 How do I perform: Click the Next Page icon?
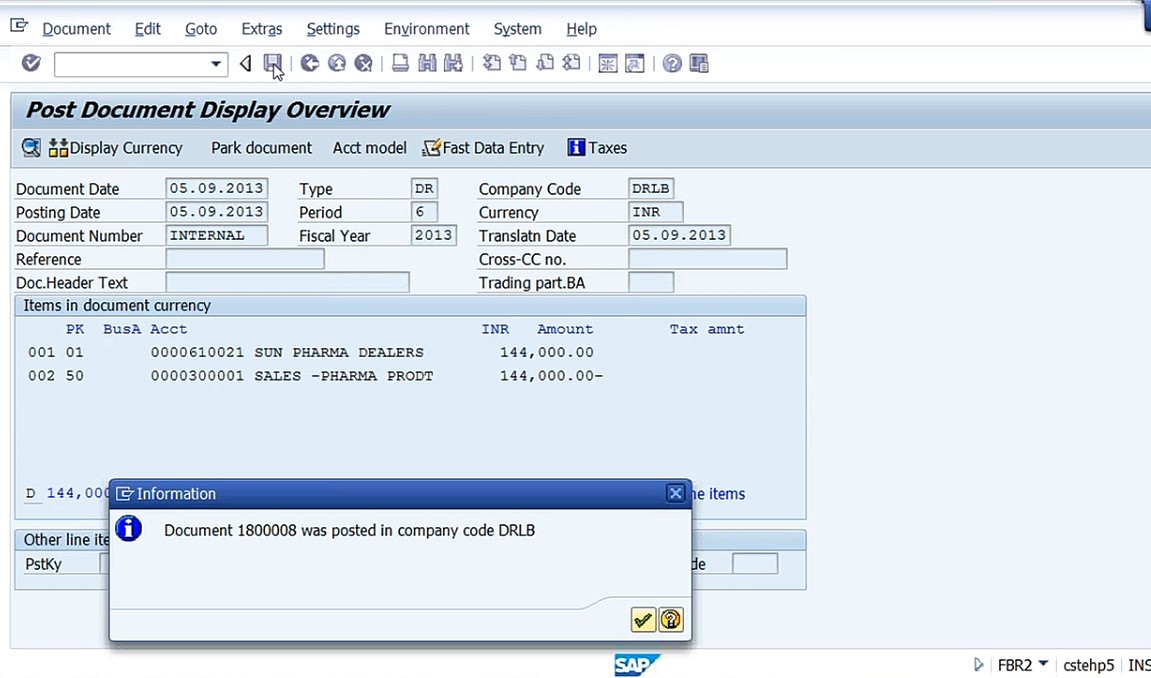click(545, 64)
